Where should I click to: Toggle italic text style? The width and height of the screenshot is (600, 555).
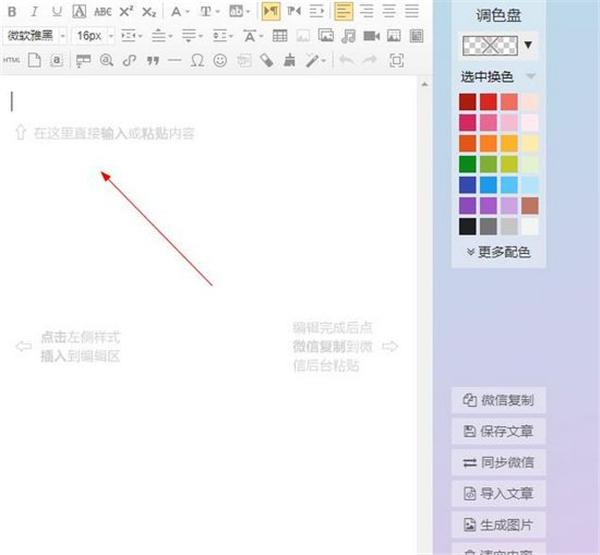[34, 11]
